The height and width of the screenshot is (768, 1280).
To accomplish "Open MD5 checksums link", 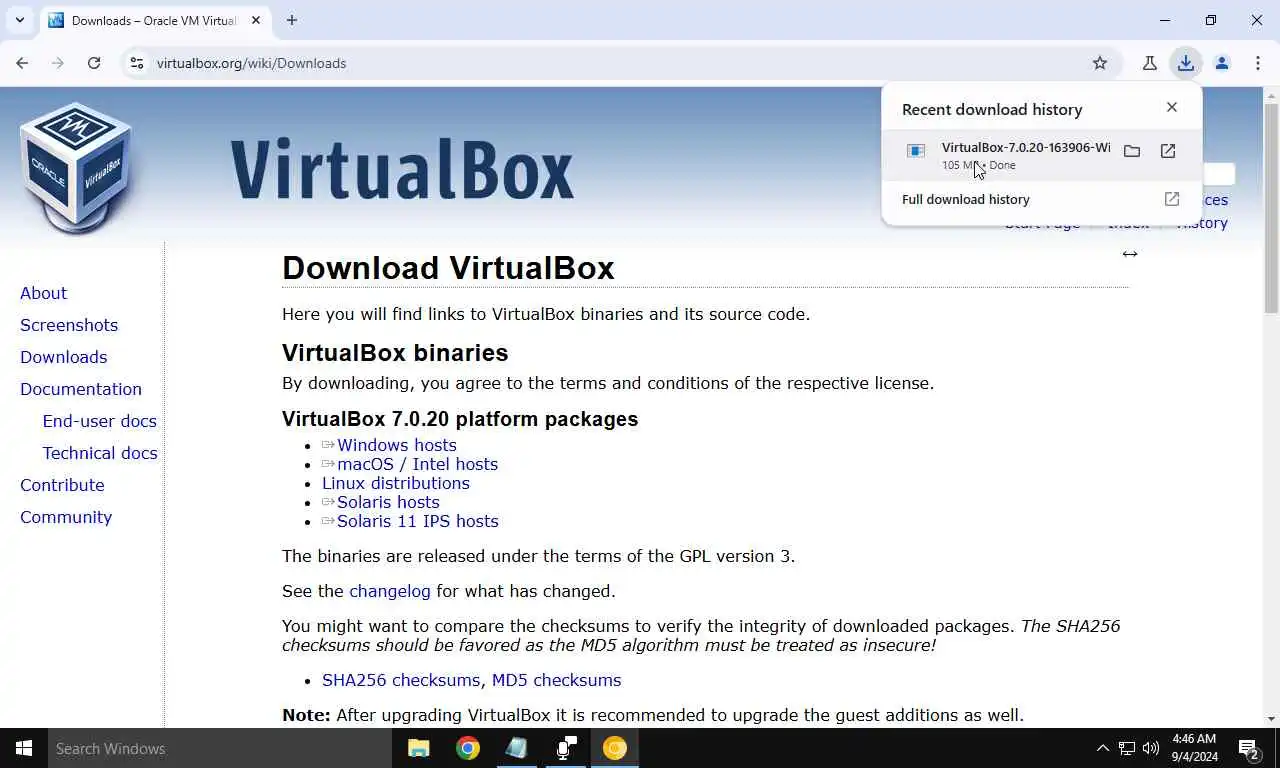I will point(556,680).
